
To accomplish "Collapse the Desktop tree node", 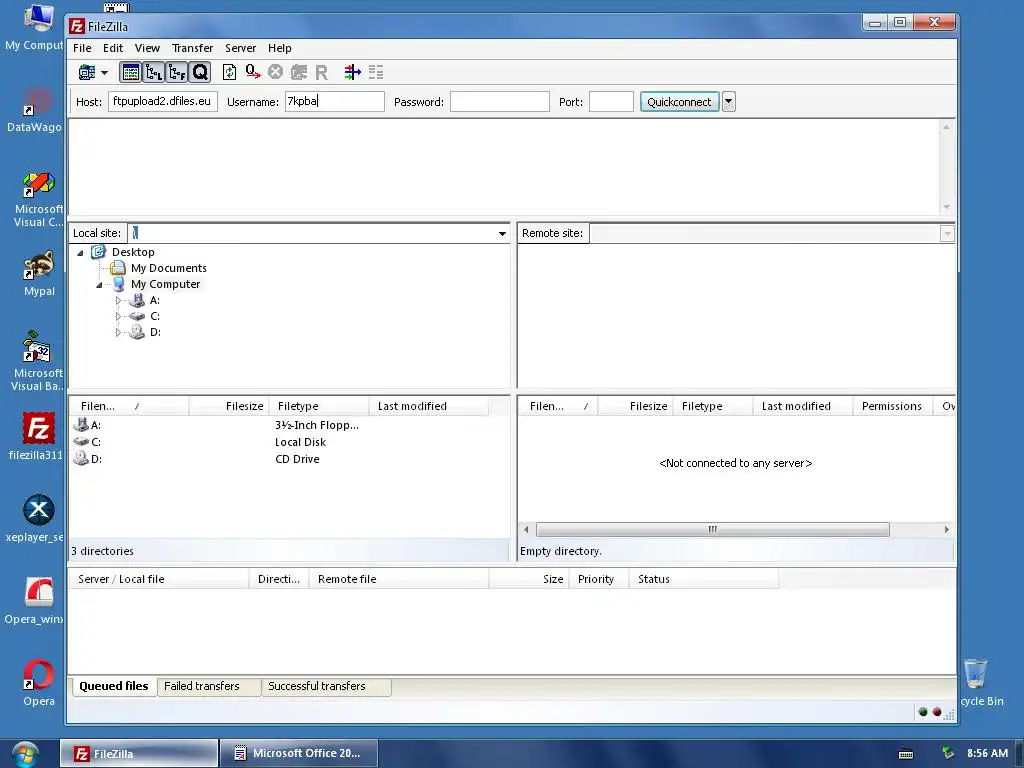I will (x=80, y=253).
